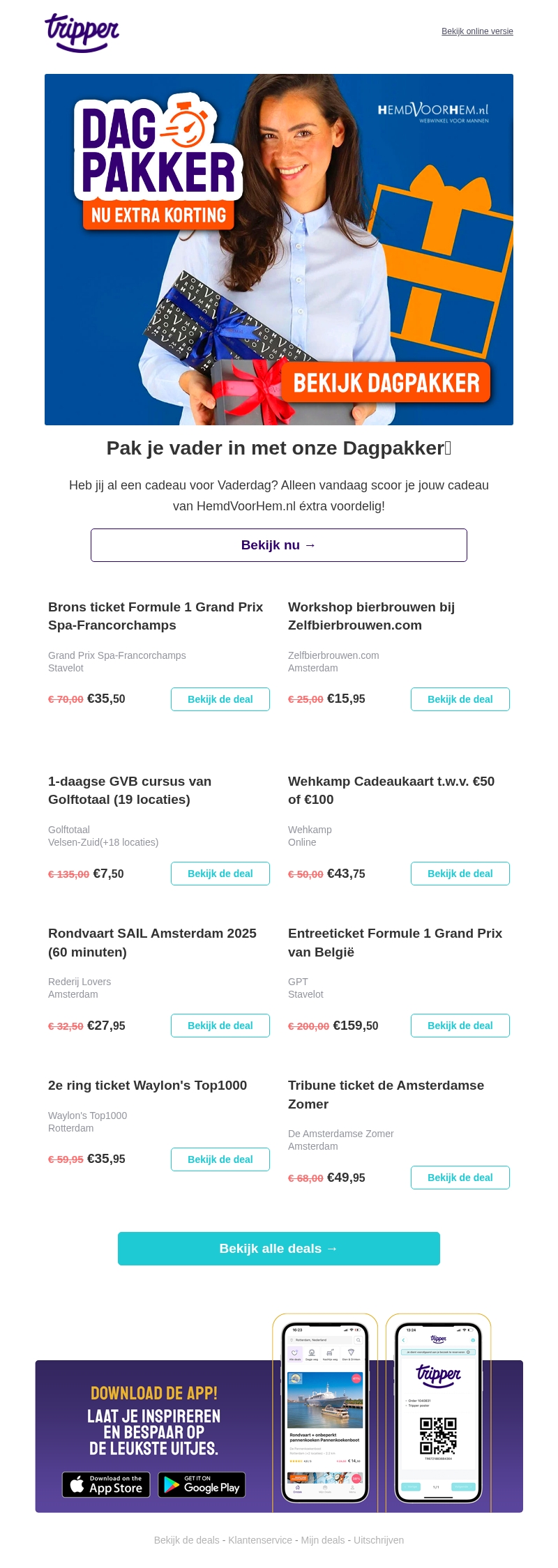Click the Dagpakker hero banner image
Screen dimensions: 558x1568
point(279,250)
